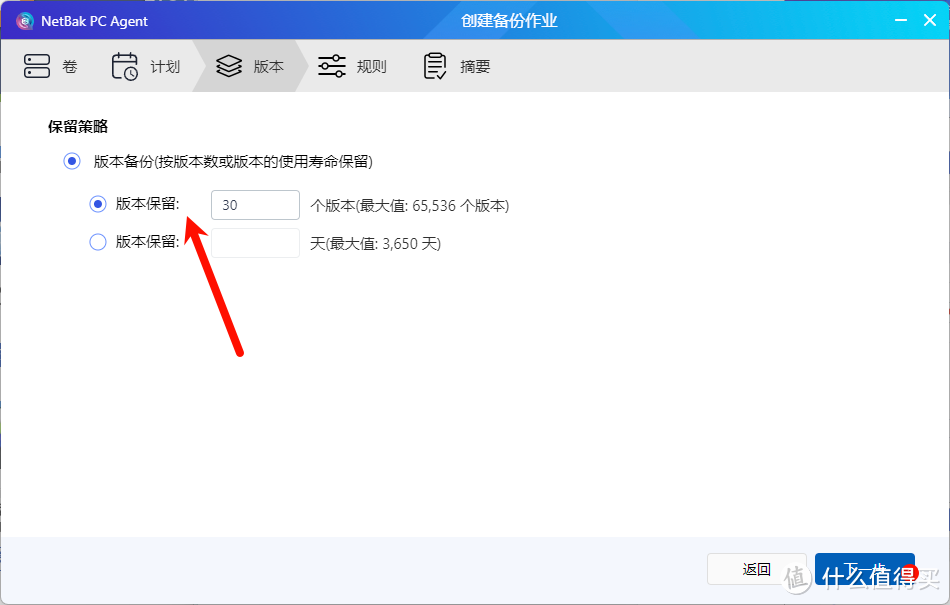The width and height of the screenshot is (950, 605).
Task: Open the 摘要 step in the wizard
Action: pos(456,66)
